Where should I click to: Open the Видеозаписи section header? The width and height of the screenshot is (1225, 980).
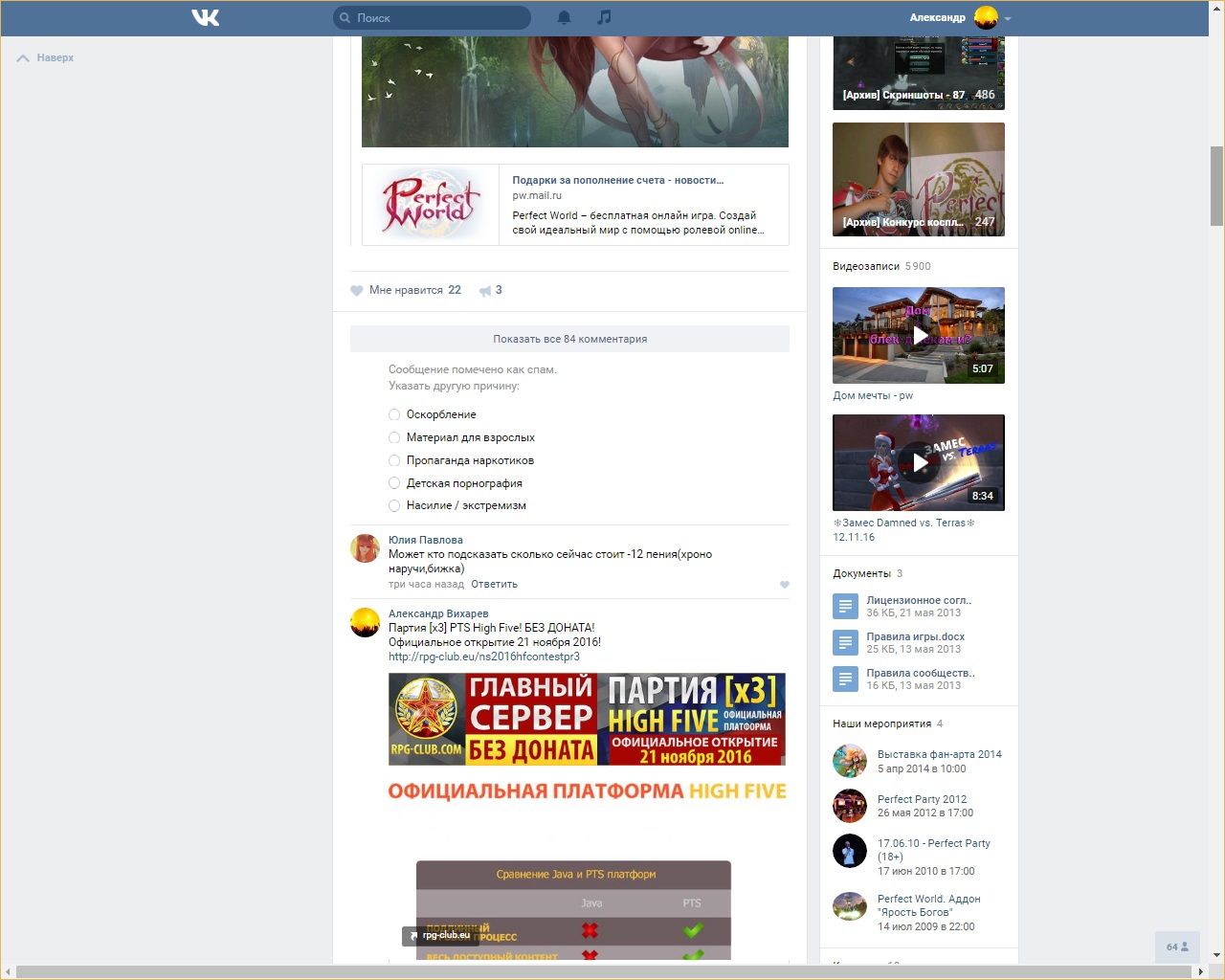[866, 266]
